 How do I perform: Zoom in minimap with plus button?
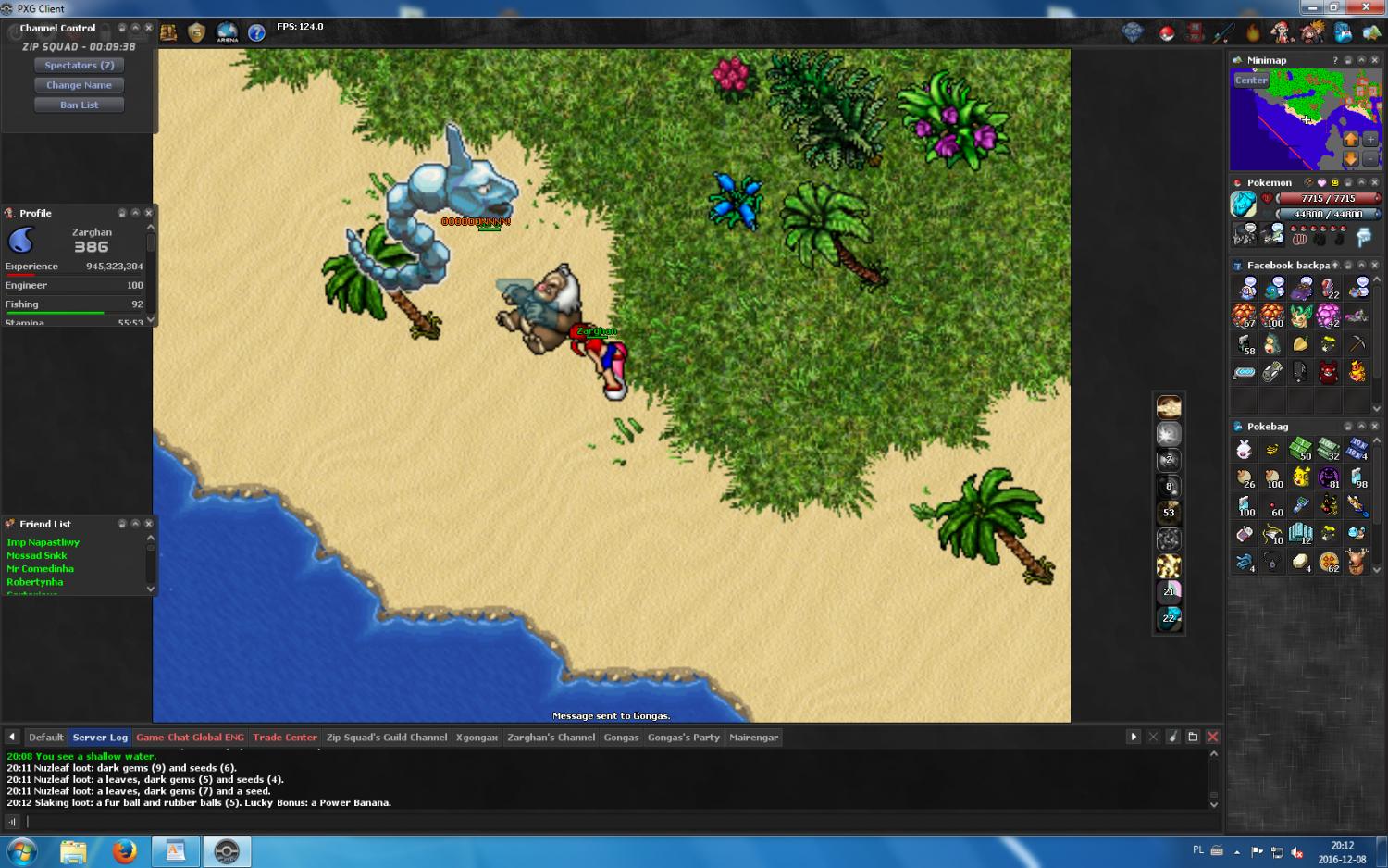1370,139
